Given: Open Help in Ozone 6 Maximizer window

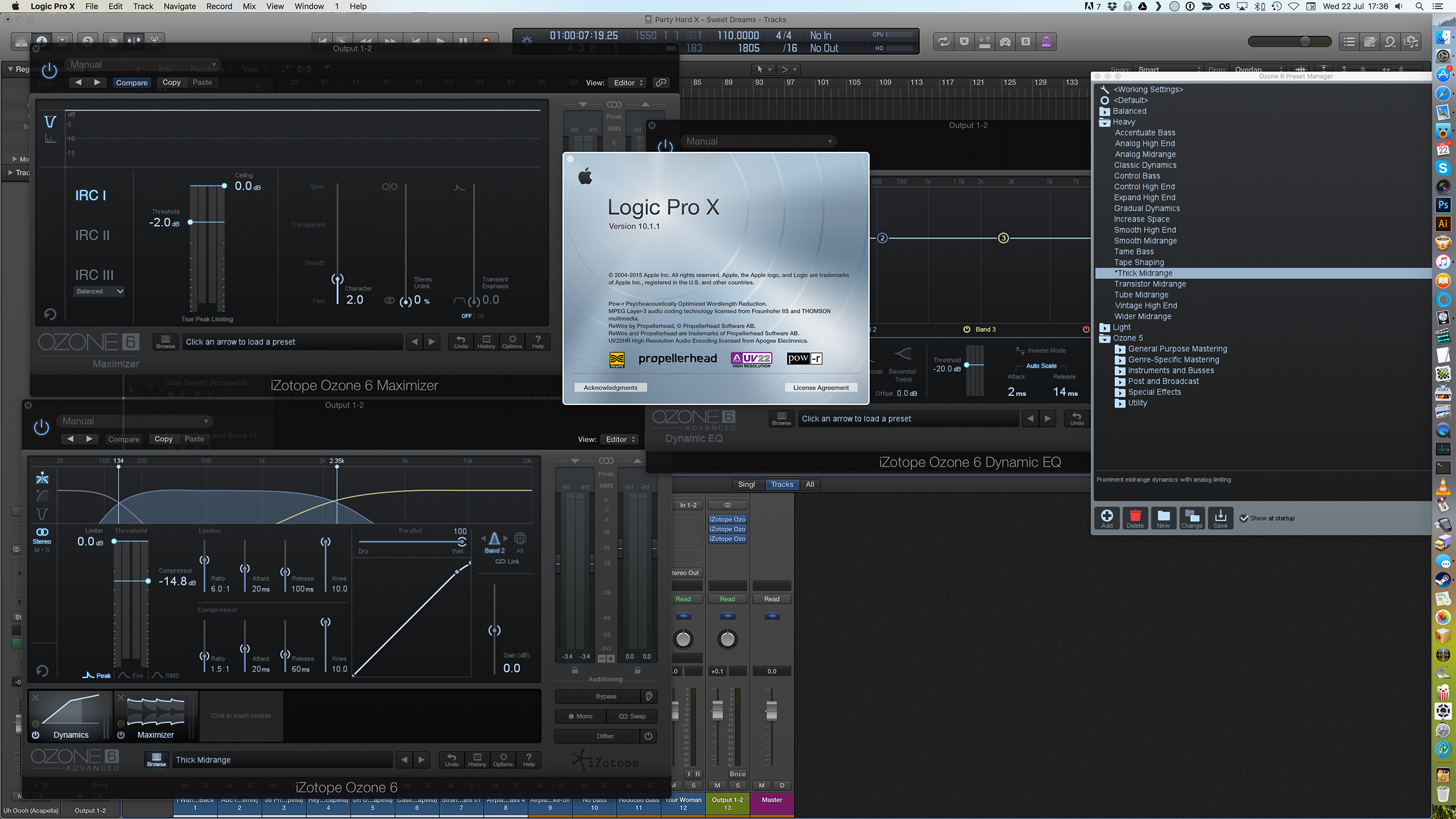Looking at the screenshot, I should tap(538, 342).
